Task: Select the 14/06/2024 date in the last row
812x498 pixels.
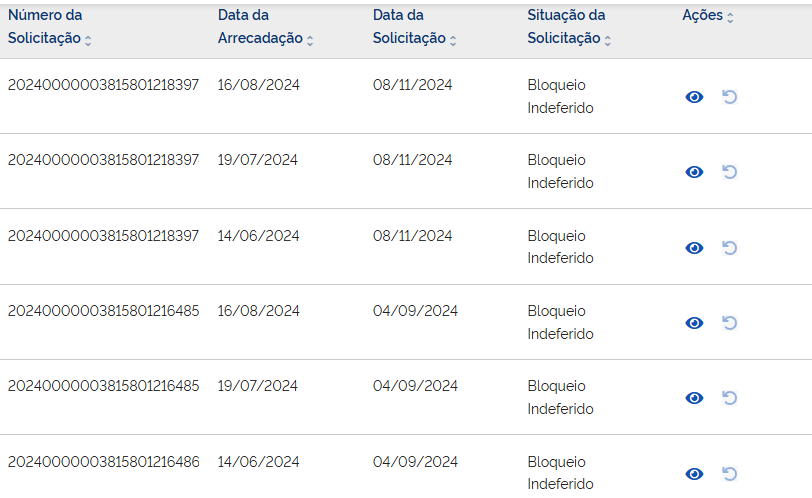Action: (x=258, y=462)
